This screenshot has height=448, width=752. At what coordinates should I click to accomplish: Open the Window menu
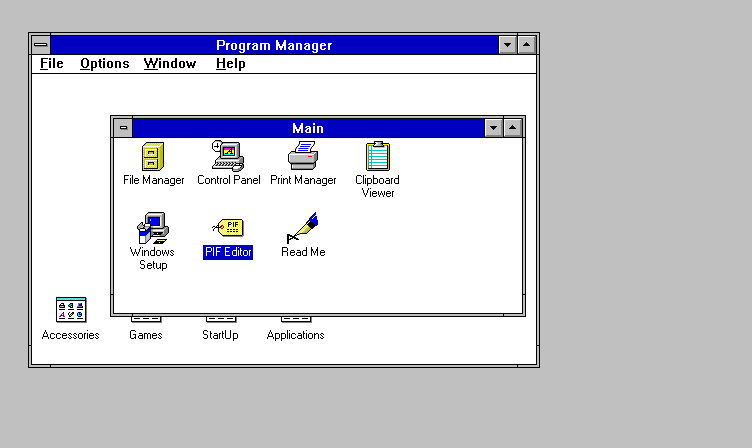click(170, 64)
